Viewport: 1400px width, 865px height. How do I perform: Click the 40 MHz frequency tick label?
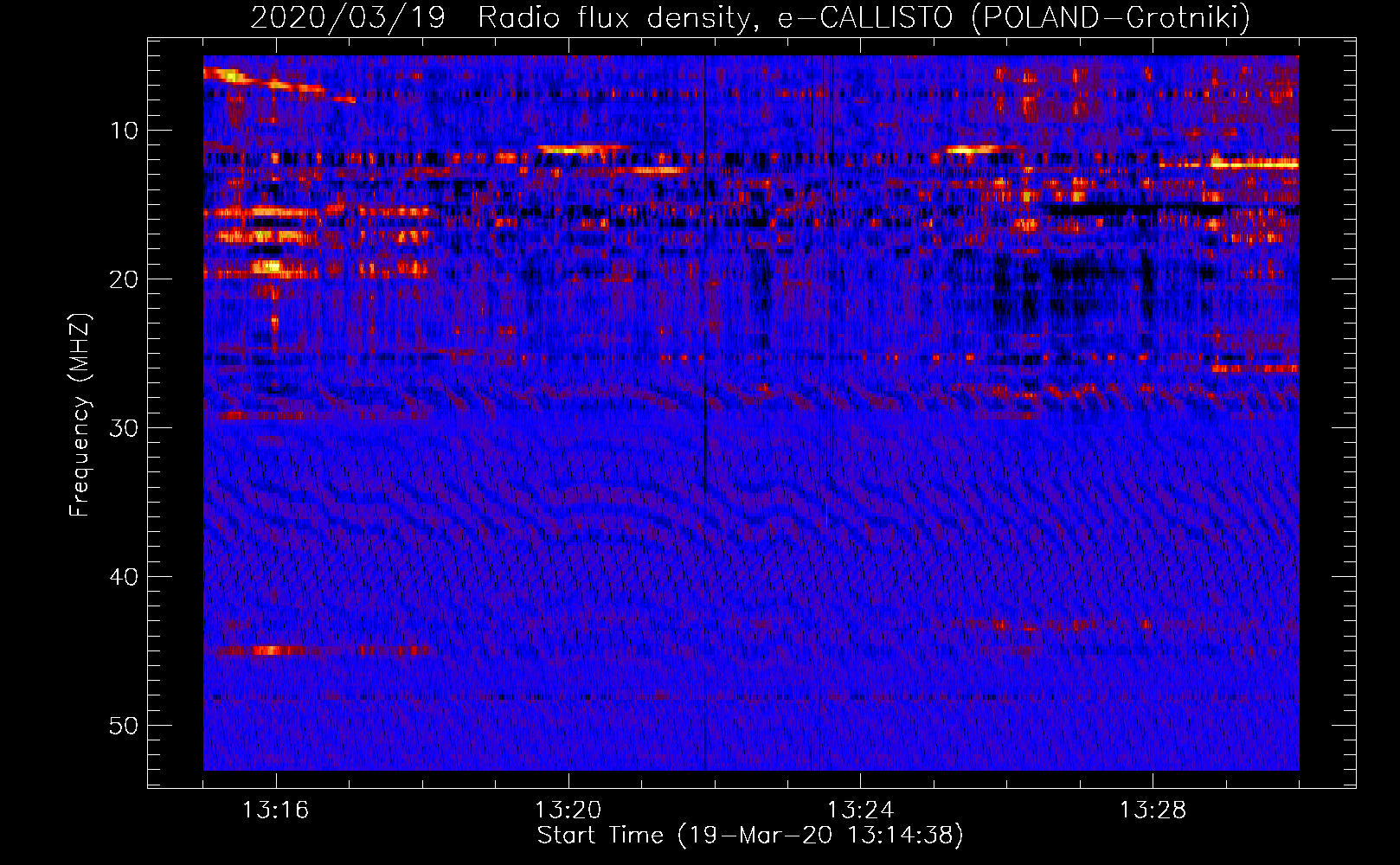(125, 577)
